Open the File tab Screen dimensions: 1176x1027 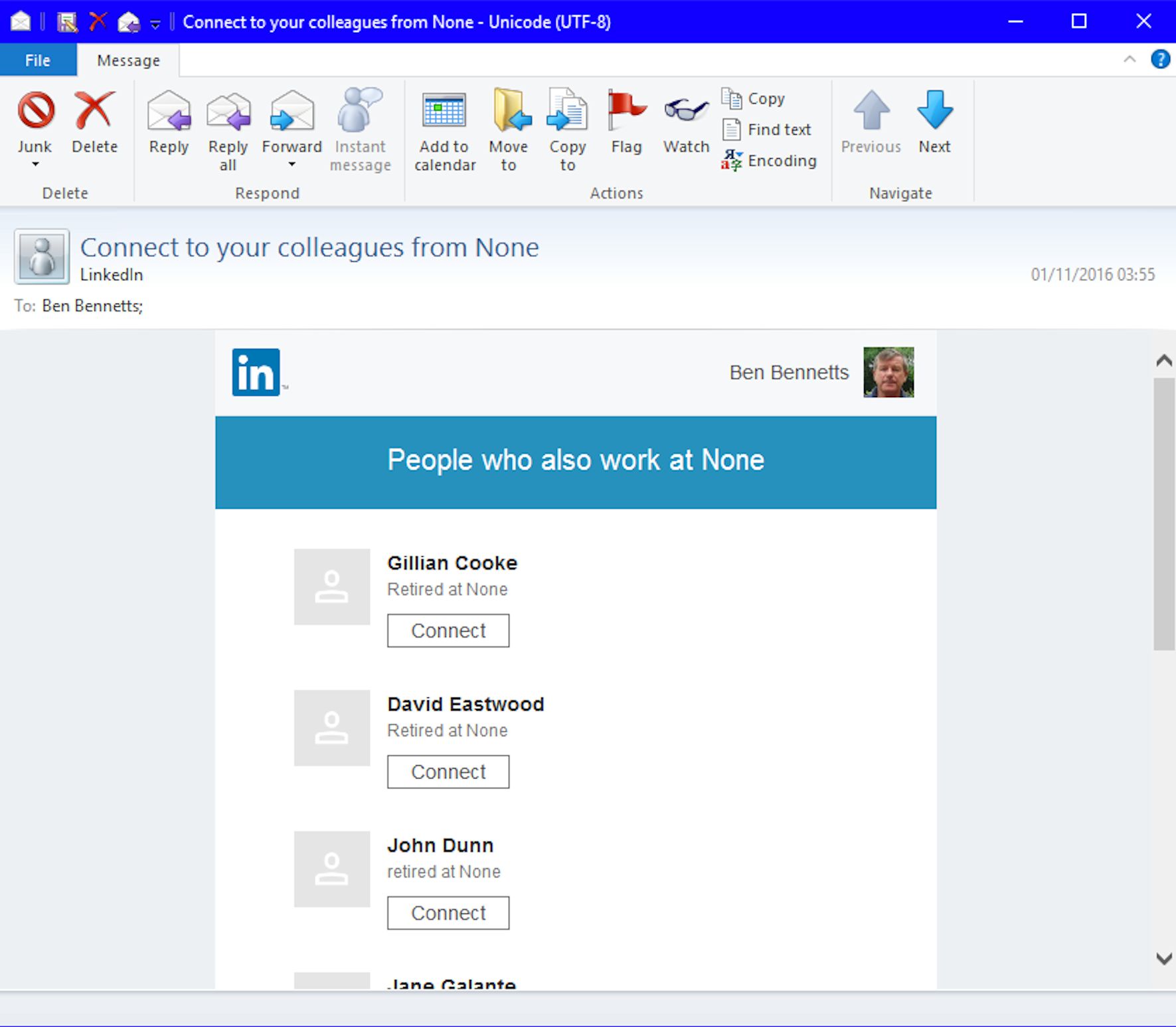(x=38, y=60)
